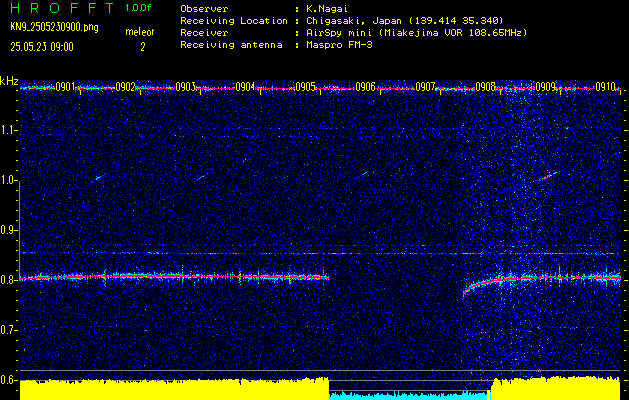Click the 0907 time marker
The width and height of the screenshot is (629, 400).
click(x=426, y=87)
